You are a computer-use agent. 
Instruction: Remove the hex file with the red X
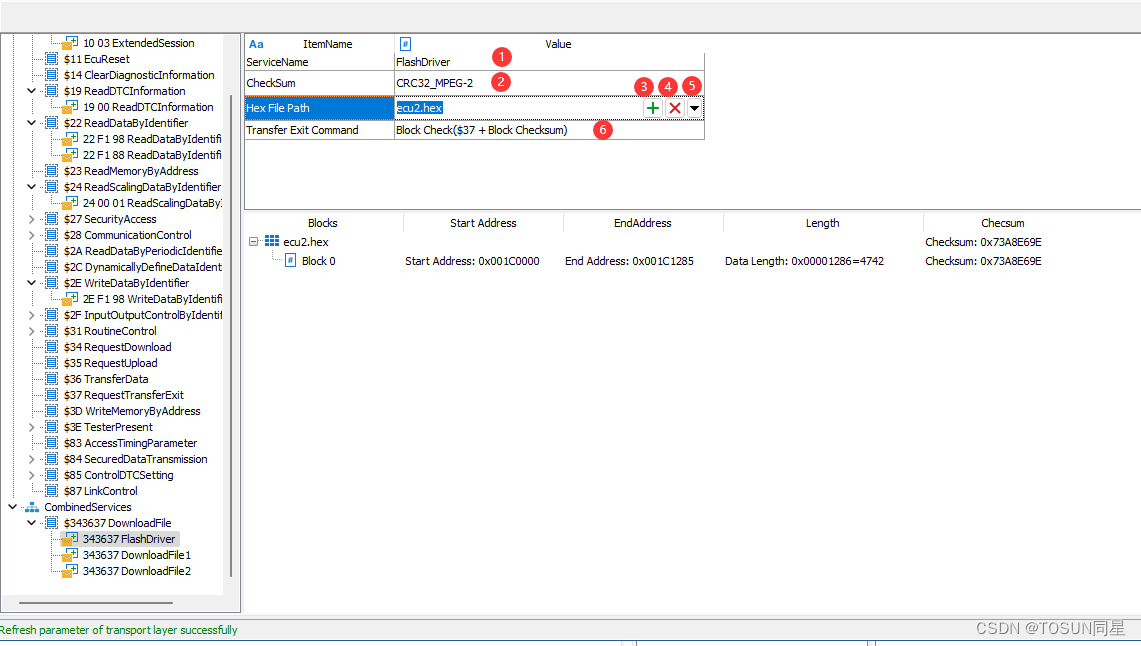(675, 108)
